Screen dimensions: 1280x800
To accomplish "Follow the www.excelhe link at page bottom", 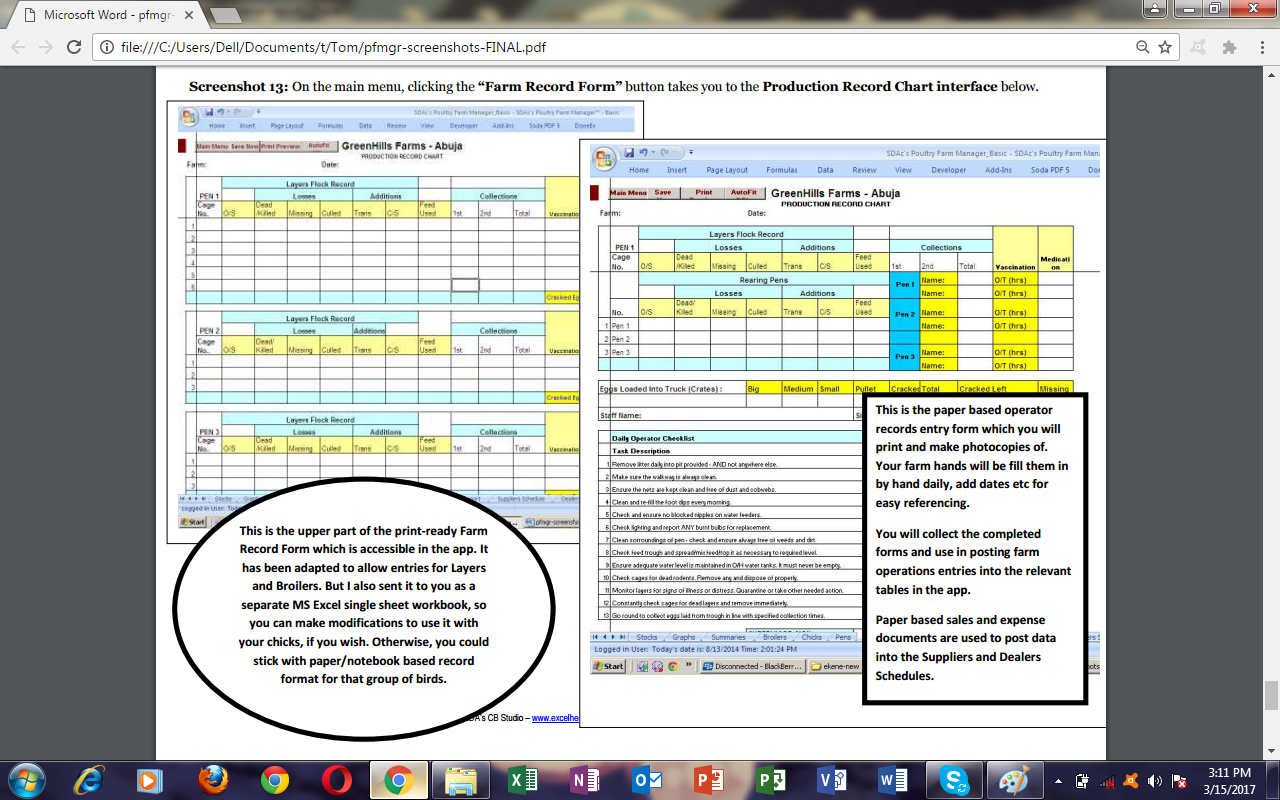I will (555, 718).
